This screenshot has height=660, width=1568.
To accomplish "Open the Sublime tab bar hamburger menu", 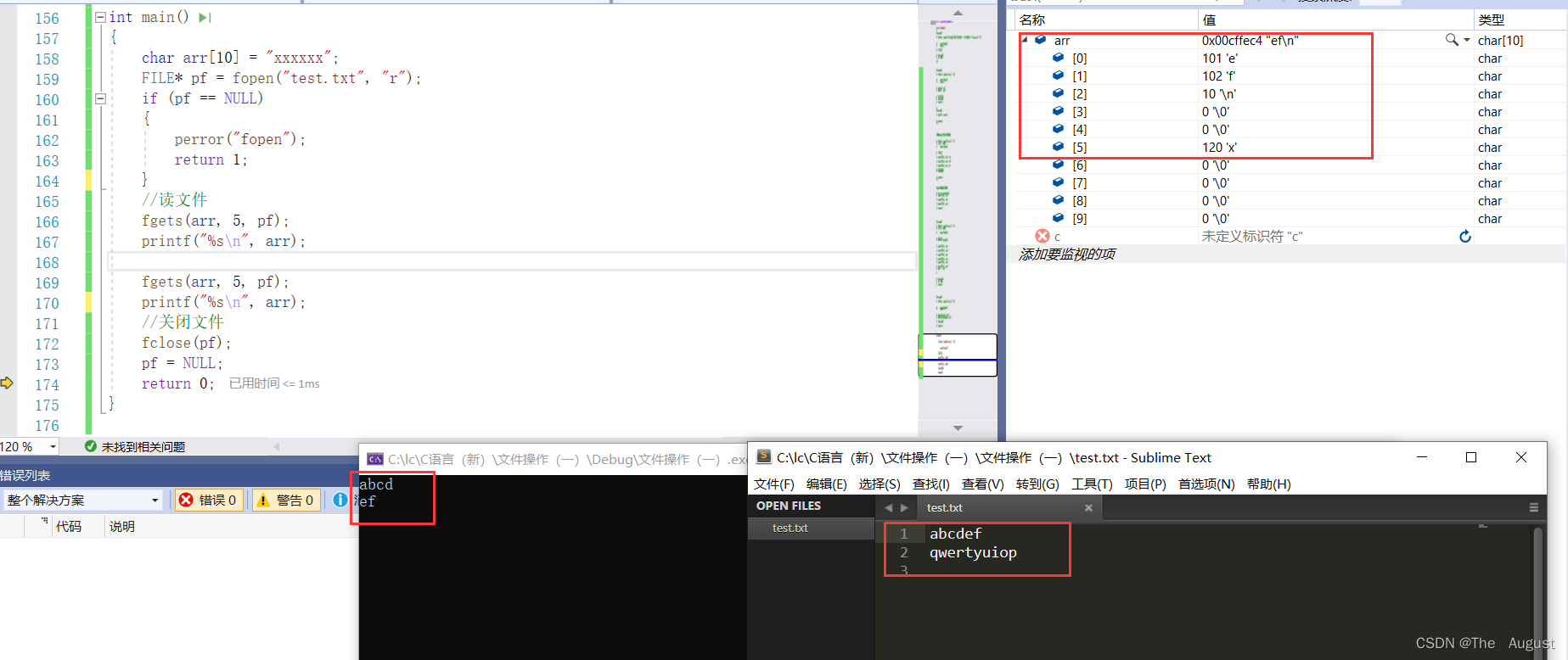I will tap(1533, 507).
